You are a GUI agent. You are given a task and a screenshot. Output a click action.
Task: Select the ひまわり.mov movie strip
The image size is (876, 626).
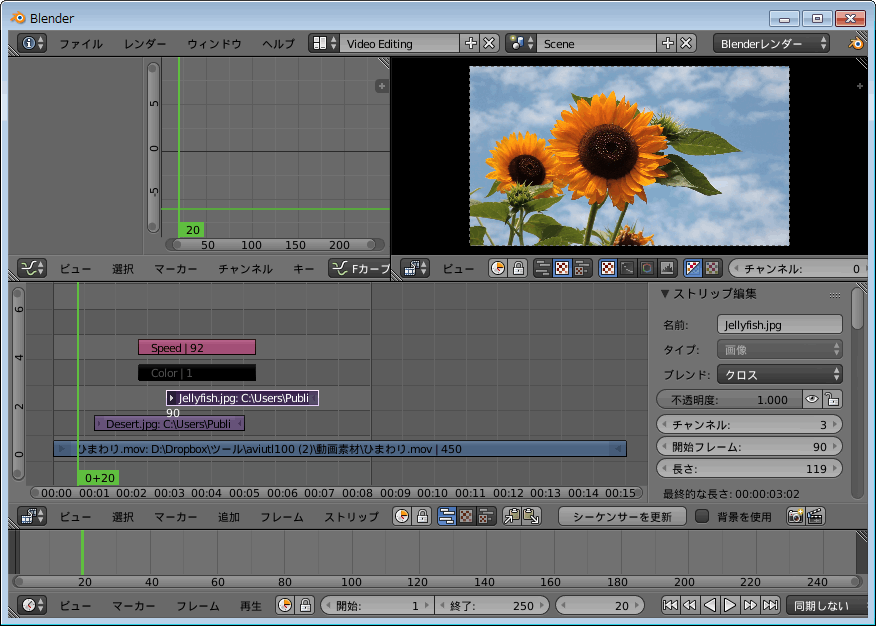point(340,448)
